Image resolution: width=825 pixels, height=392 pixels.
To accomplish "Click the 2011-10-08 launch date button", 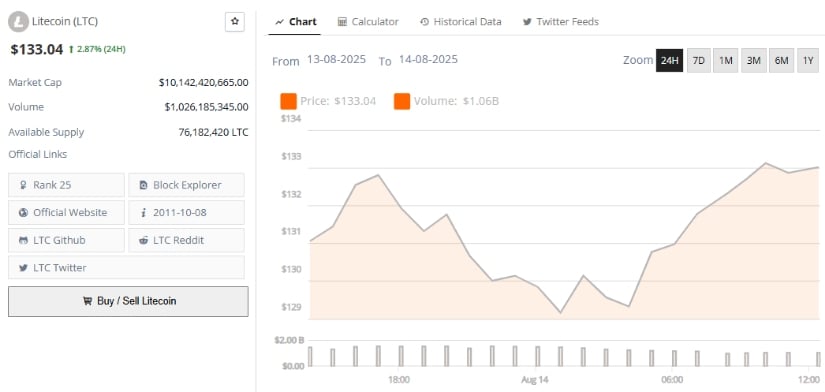I will click(x=186, y=213).
